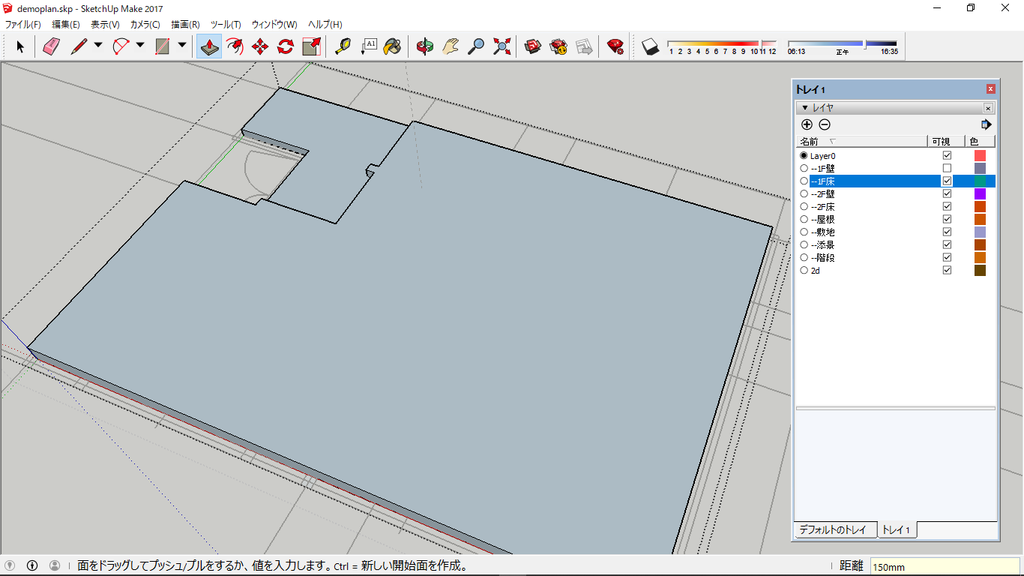Choose the Paint Bucket tool
1024x576 pixels.
tap(392, 46)
